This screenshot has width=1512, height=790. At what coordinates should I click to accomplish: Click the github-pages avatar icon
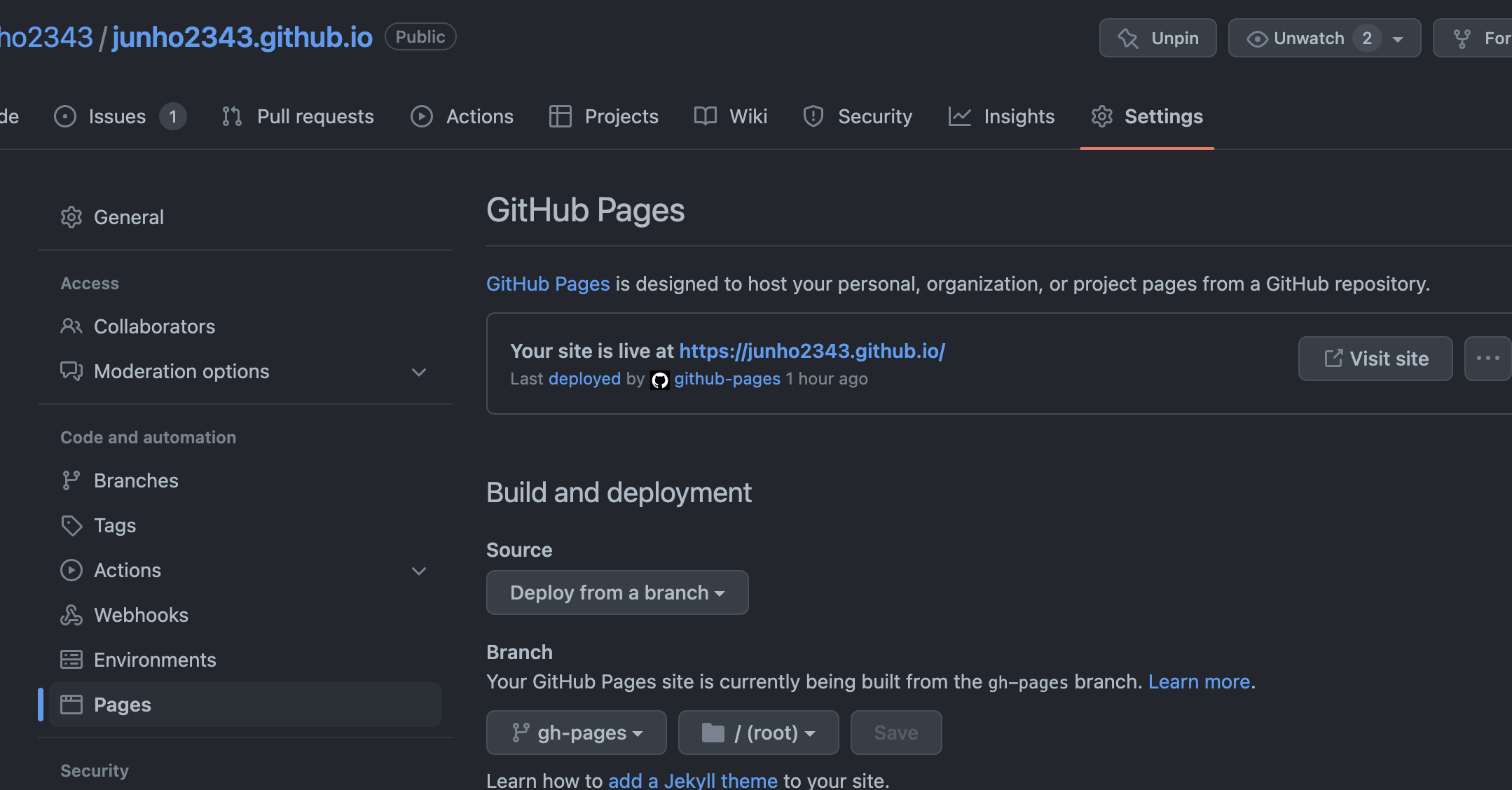[x=660, y=380]
